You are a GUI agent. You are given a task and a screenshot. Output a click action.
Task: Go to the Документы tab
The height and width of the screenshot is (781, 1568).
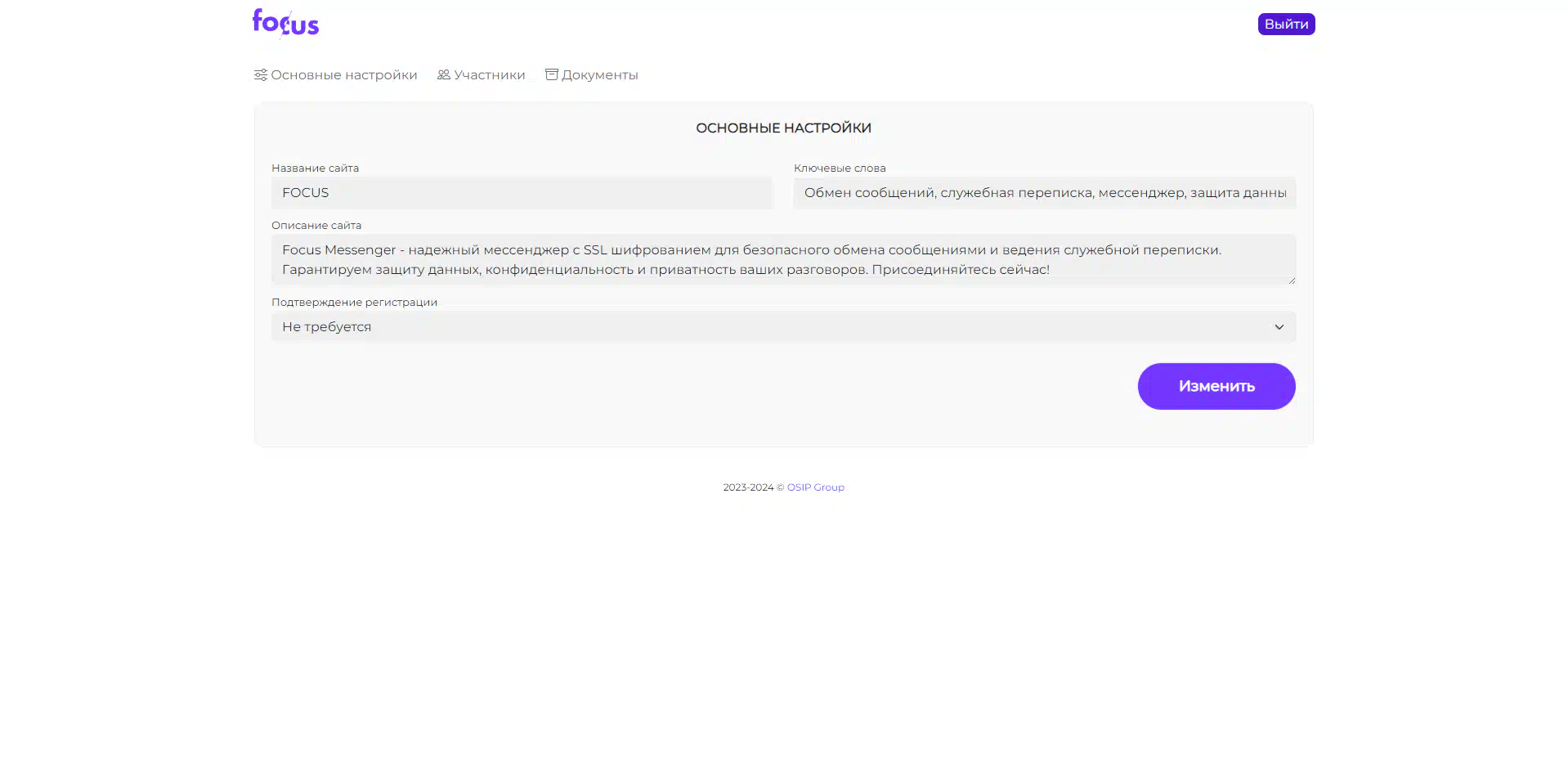pyautogui.click(x=599, y=75)
